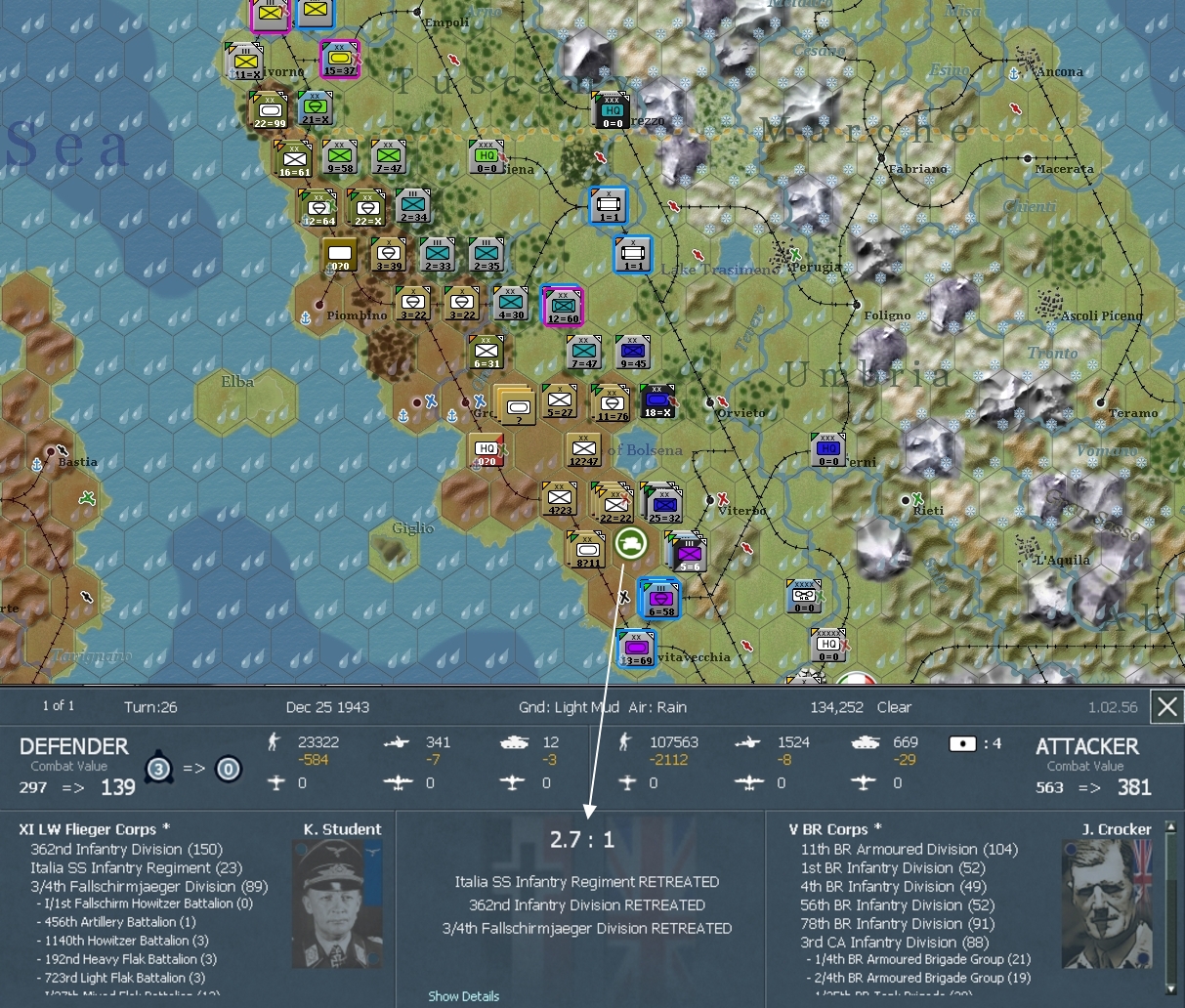Select the 9=58 green infantry counter
Viewport: 1185px width, 1008px height.
(x=340, y=156)
